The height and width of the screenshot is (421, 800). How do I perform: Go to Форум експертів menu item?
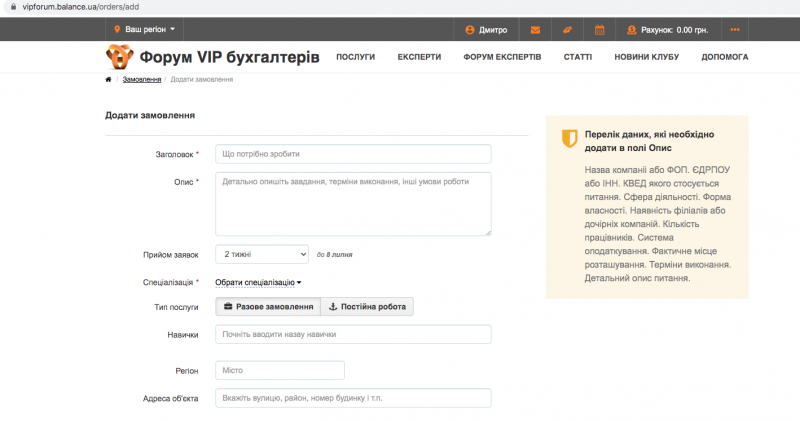click(x=502, y=57)
